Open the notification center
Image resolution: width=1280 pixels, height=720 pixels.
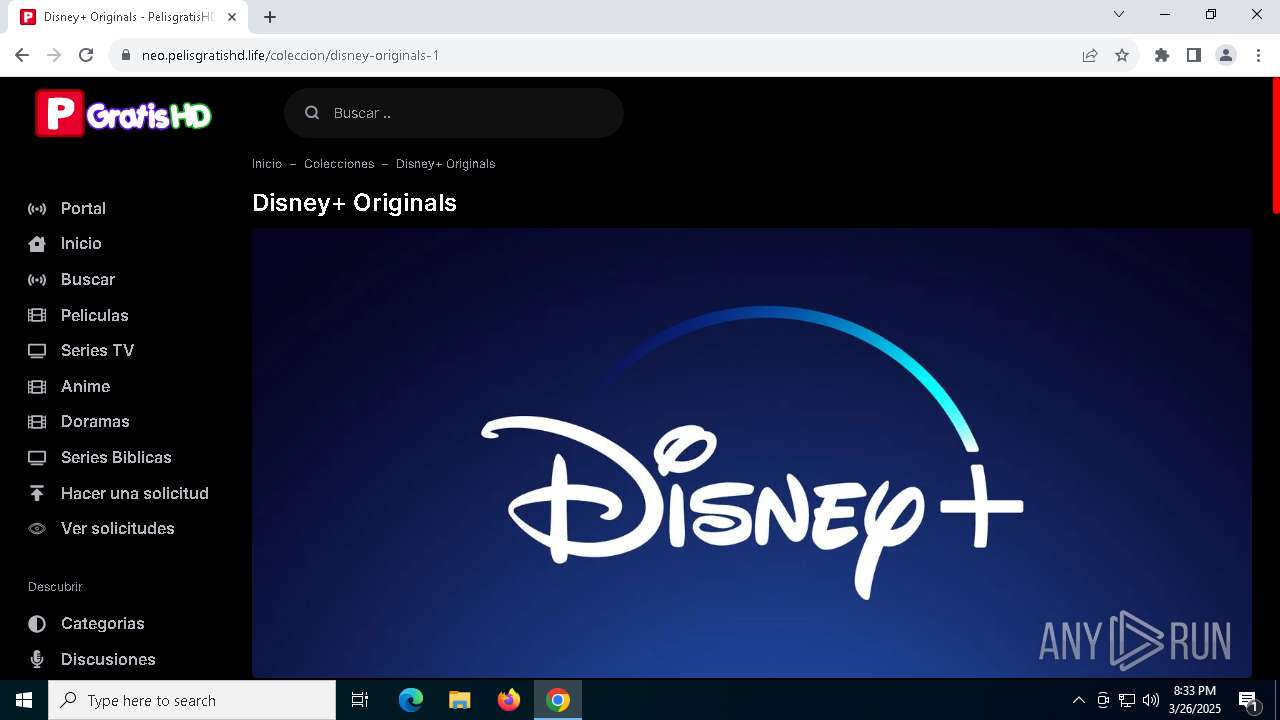[1249, 700]
